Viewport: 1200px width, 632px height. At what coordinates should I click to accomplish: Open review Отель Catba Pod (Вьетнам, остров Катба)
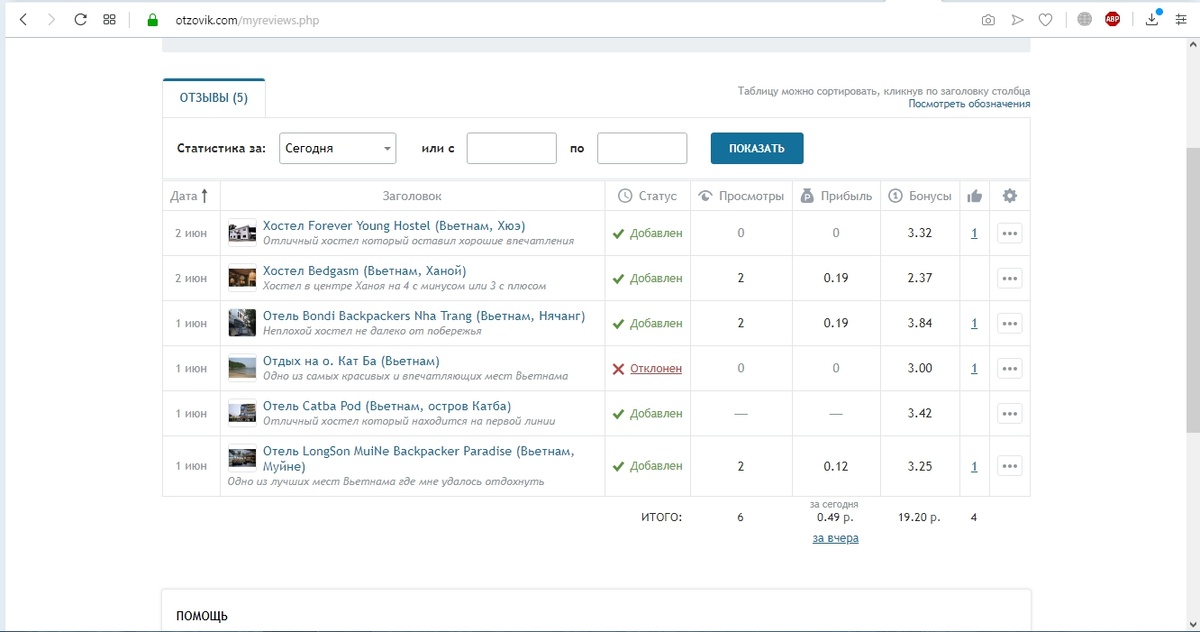pos(386,406)
